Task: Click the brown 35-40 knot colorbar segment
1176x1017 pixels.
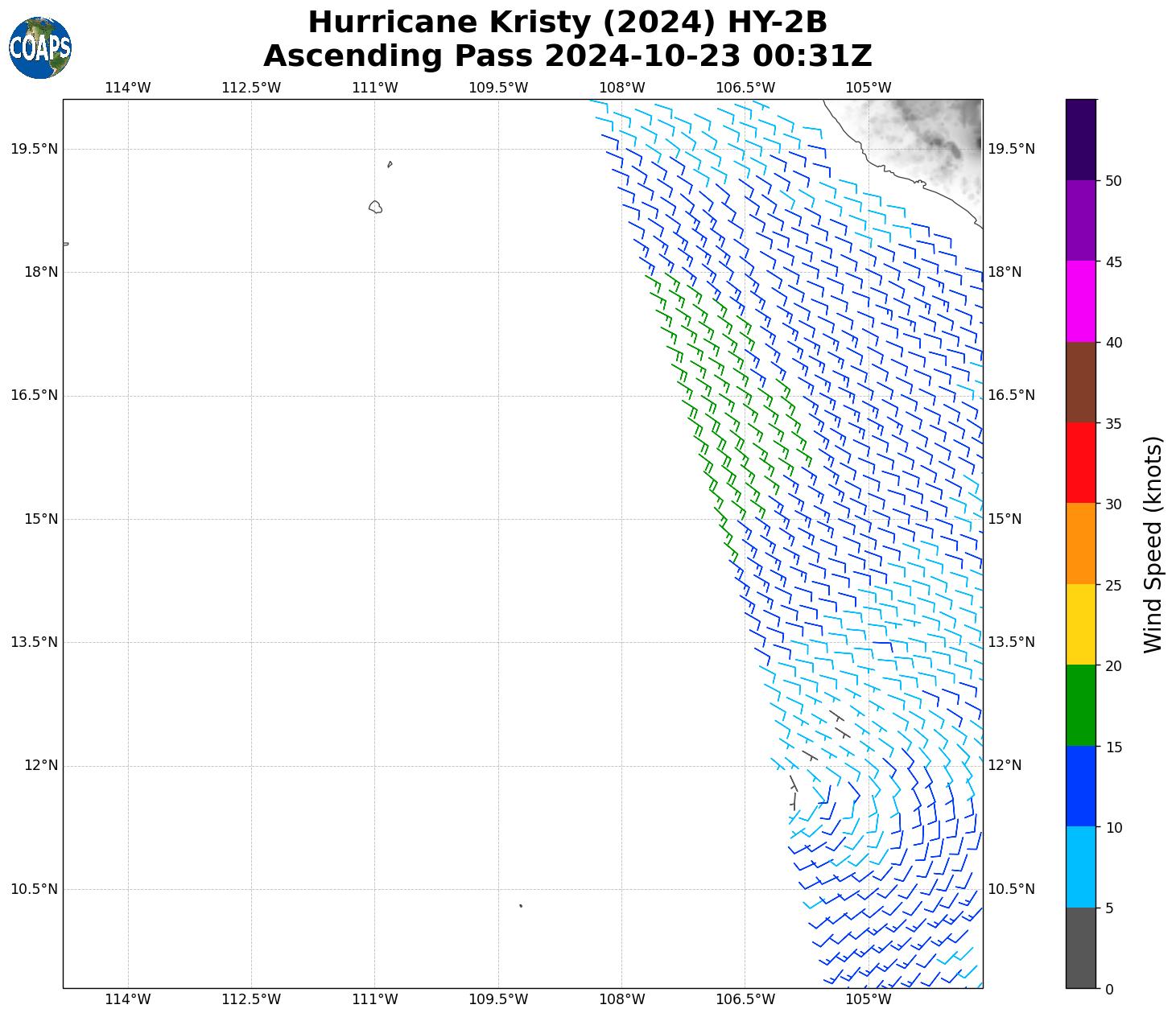Action: coord(1080,382)
